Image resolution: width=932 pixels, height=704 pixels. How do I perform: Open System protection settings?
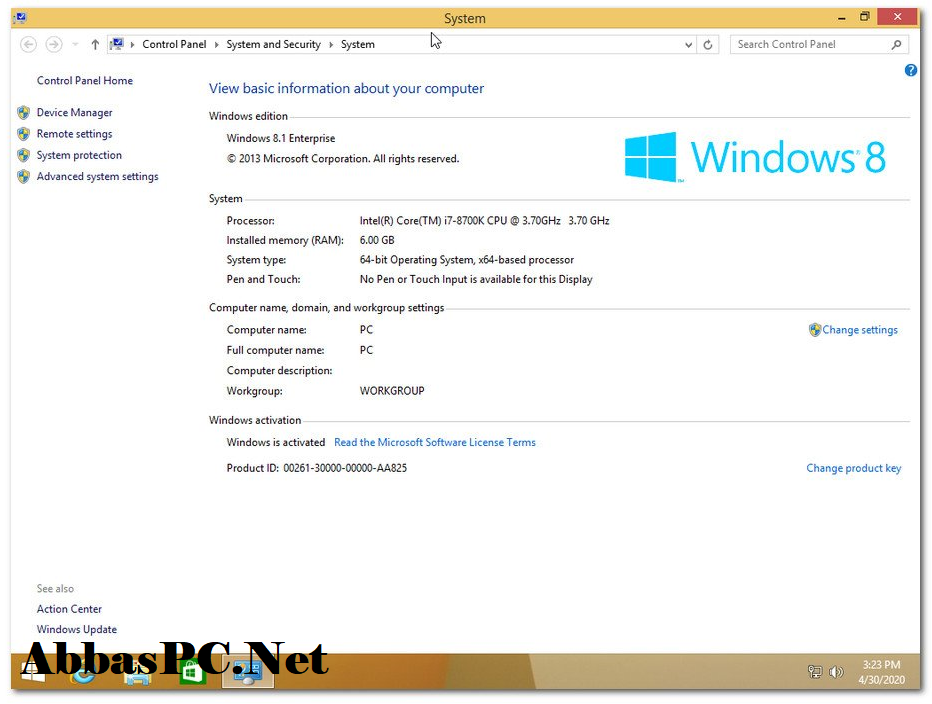pos(79,155)
